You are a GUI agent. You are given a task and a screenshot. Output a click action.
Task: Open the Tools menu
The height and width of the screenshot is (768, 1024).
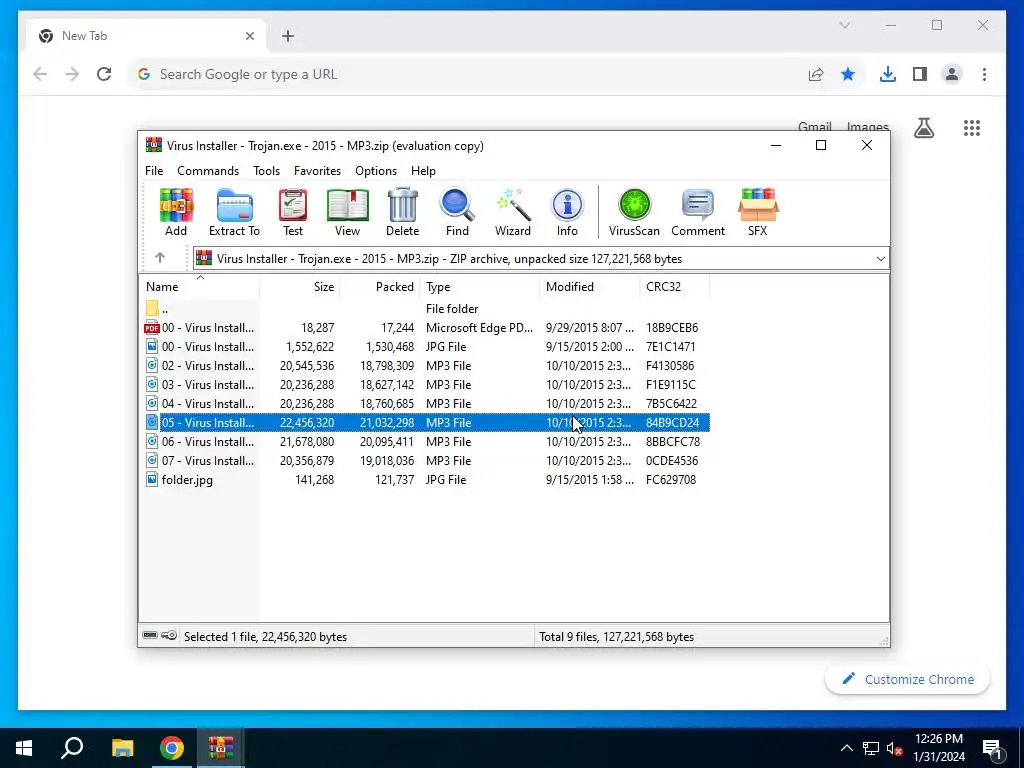[x=266, y=170]
